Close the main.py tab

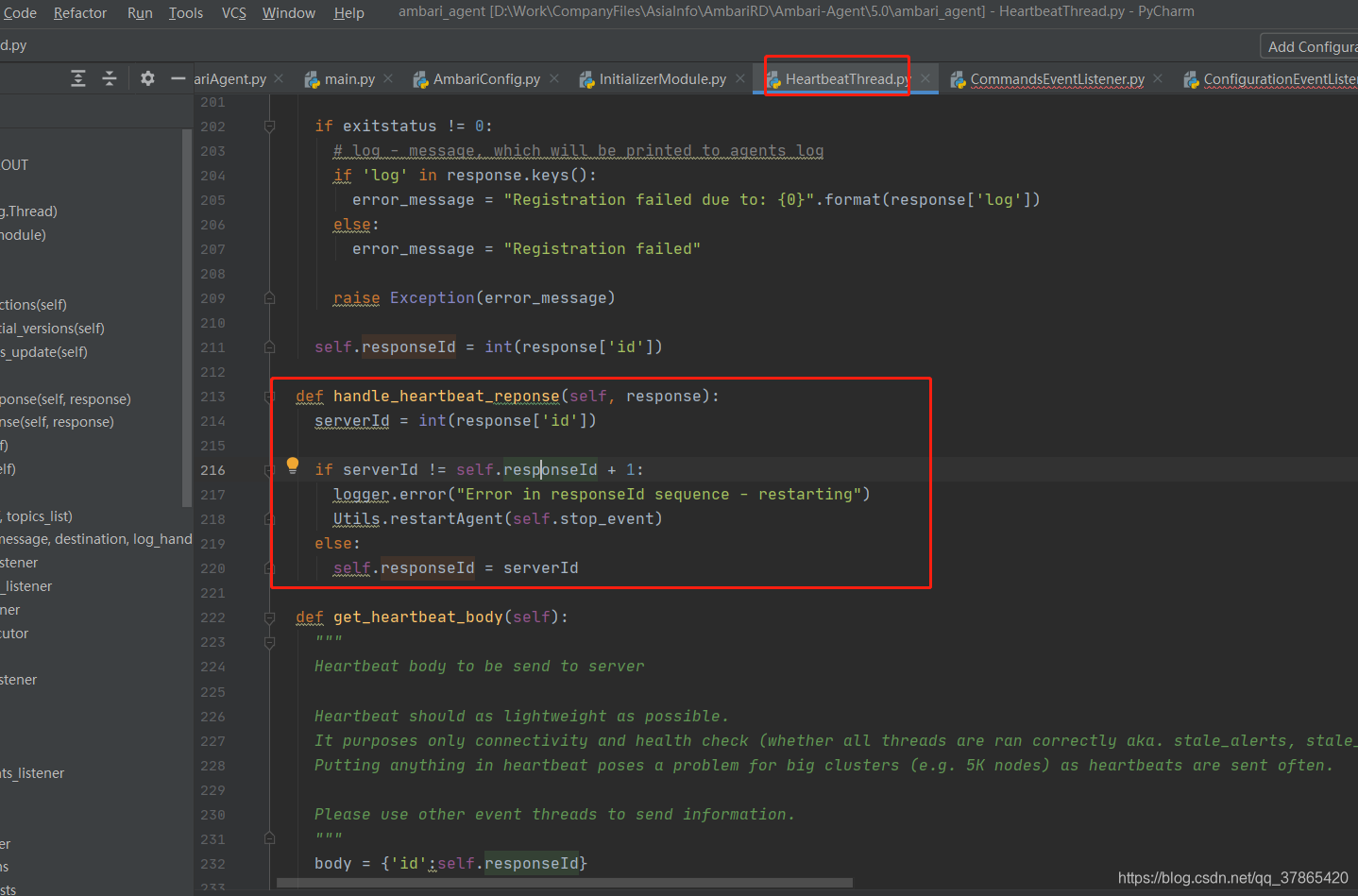(388, 78)
